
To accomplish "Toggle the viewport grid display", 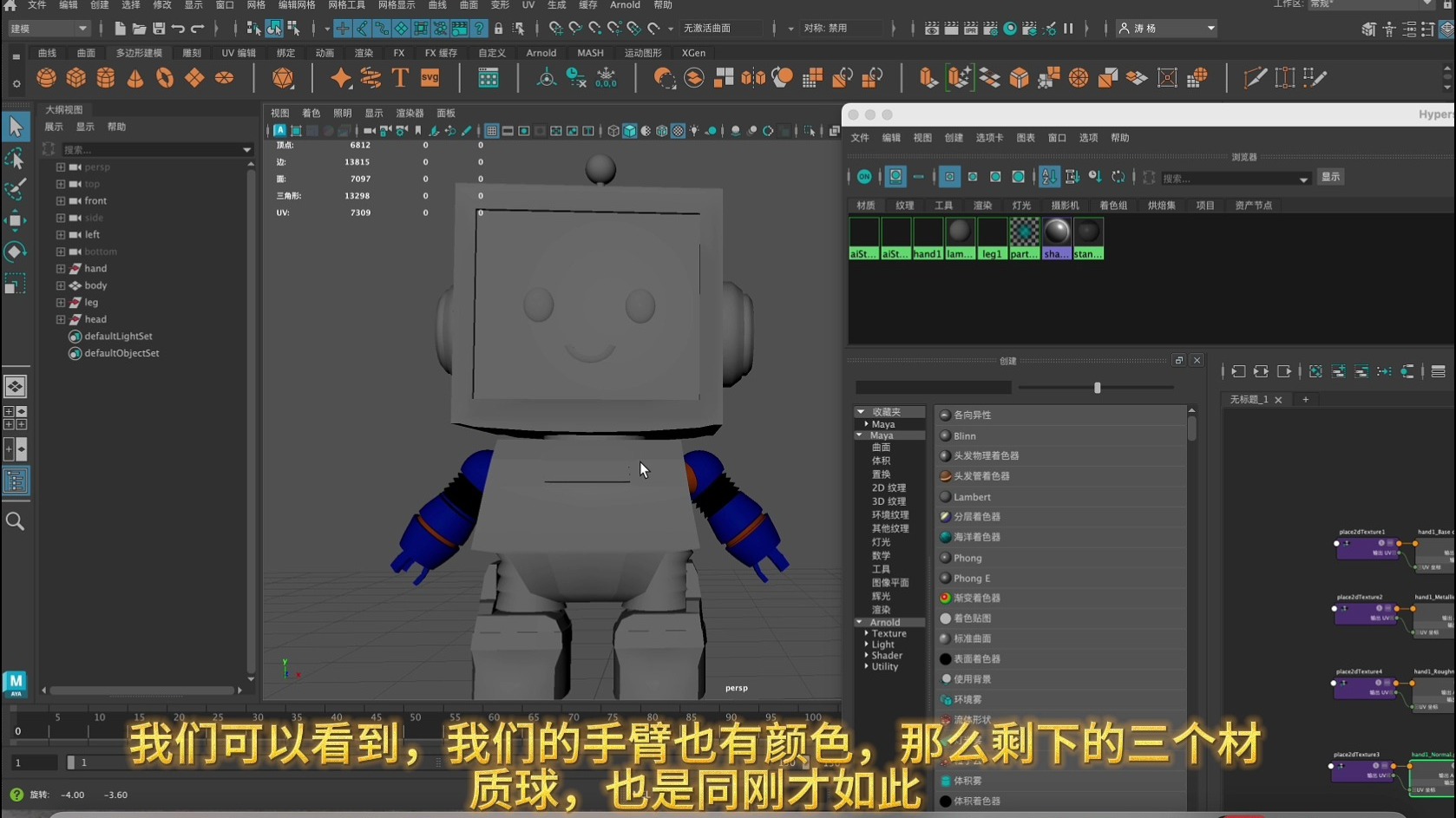I will (x=491, y=131).
